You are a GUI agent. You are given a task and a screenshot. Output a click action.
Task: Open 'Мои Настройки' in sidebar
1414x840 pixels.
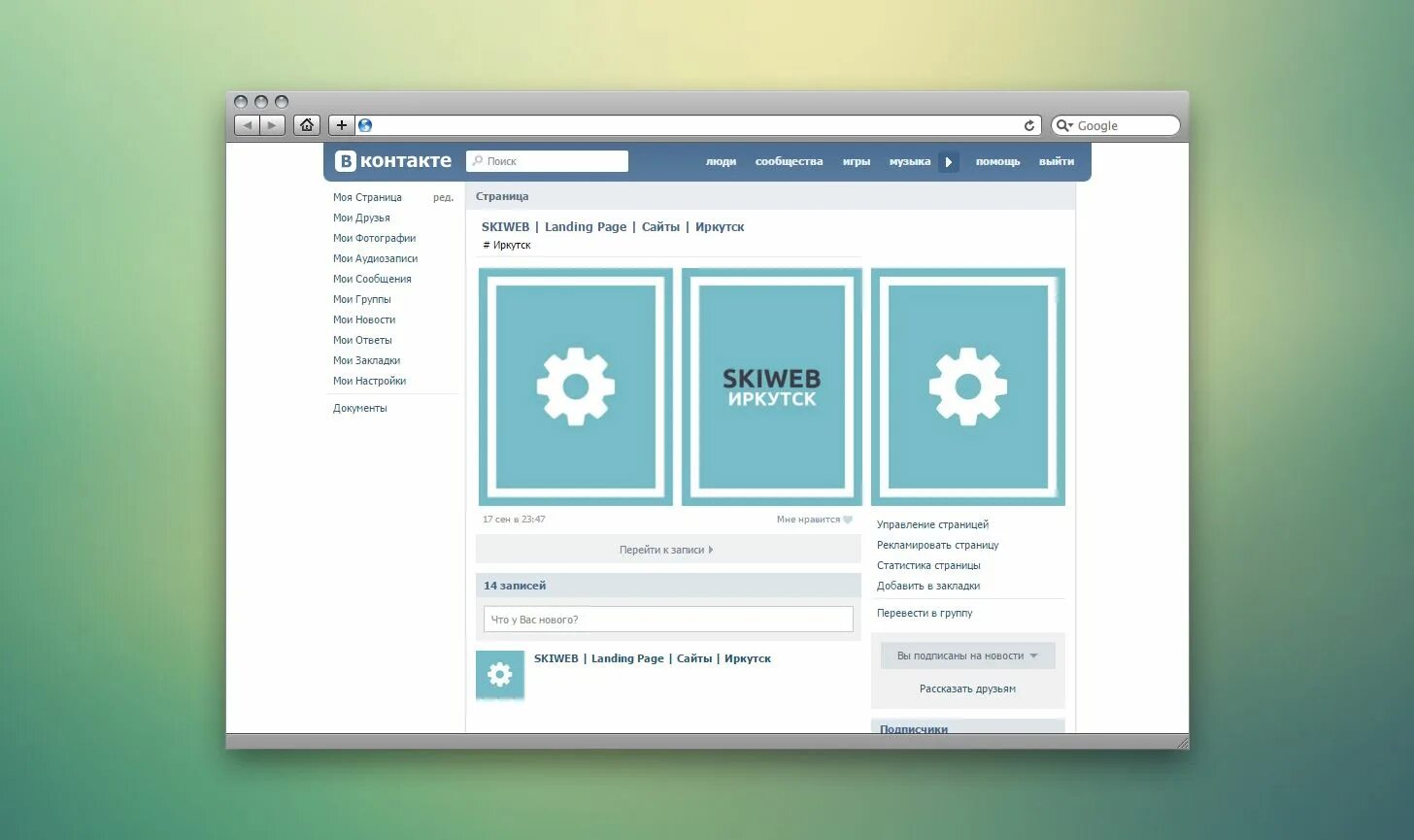tap(369, 381)
